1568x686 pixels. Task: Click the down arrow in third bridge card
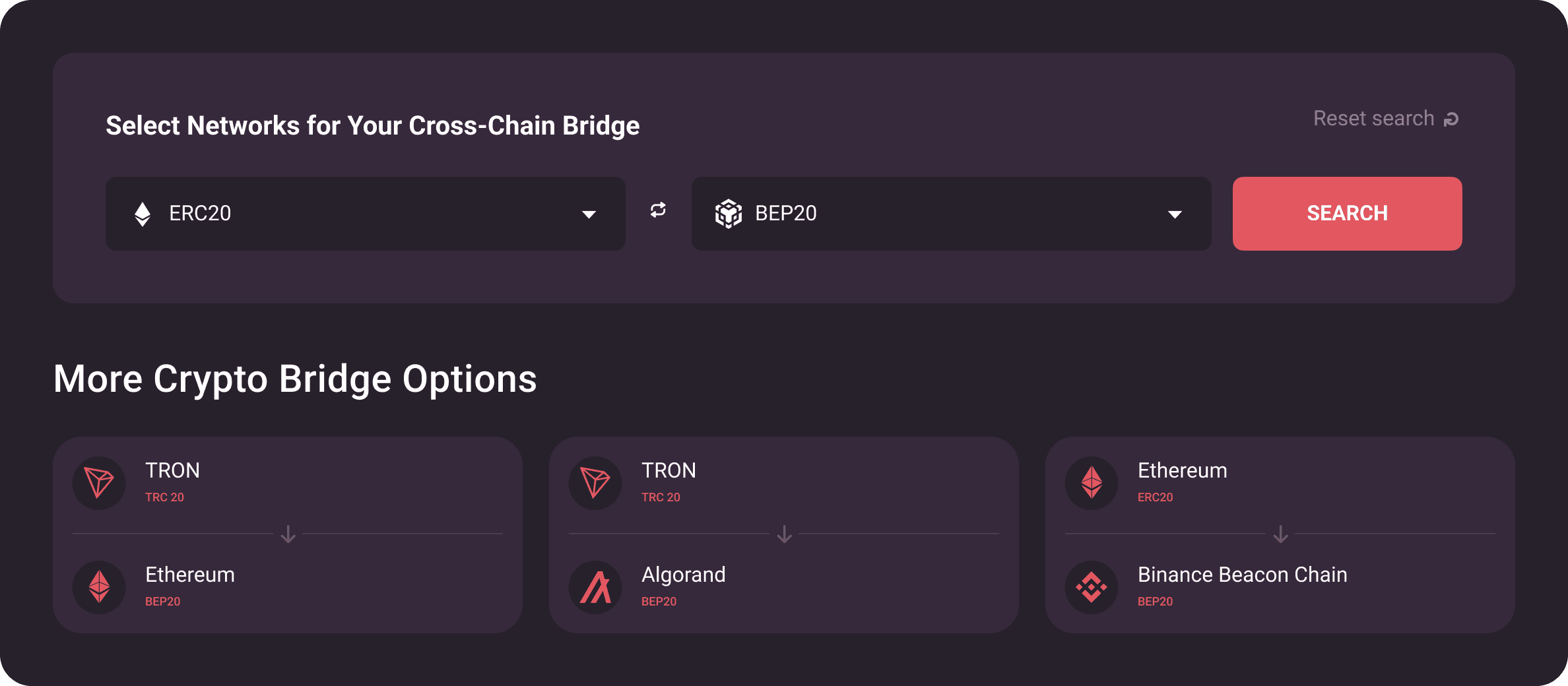(x=1280, y=534)
